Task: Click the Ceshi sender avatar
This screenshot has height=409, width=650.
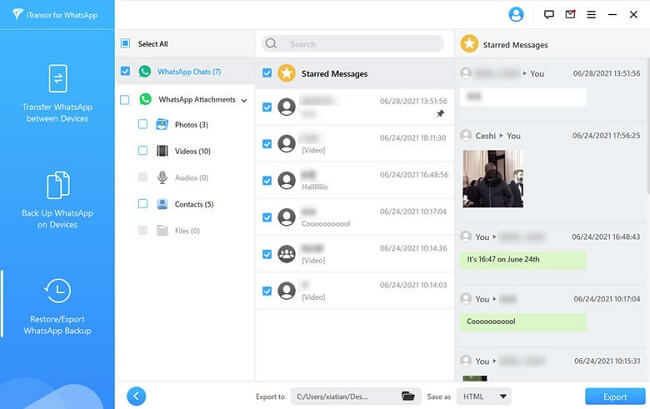Action: coord(466,135)
